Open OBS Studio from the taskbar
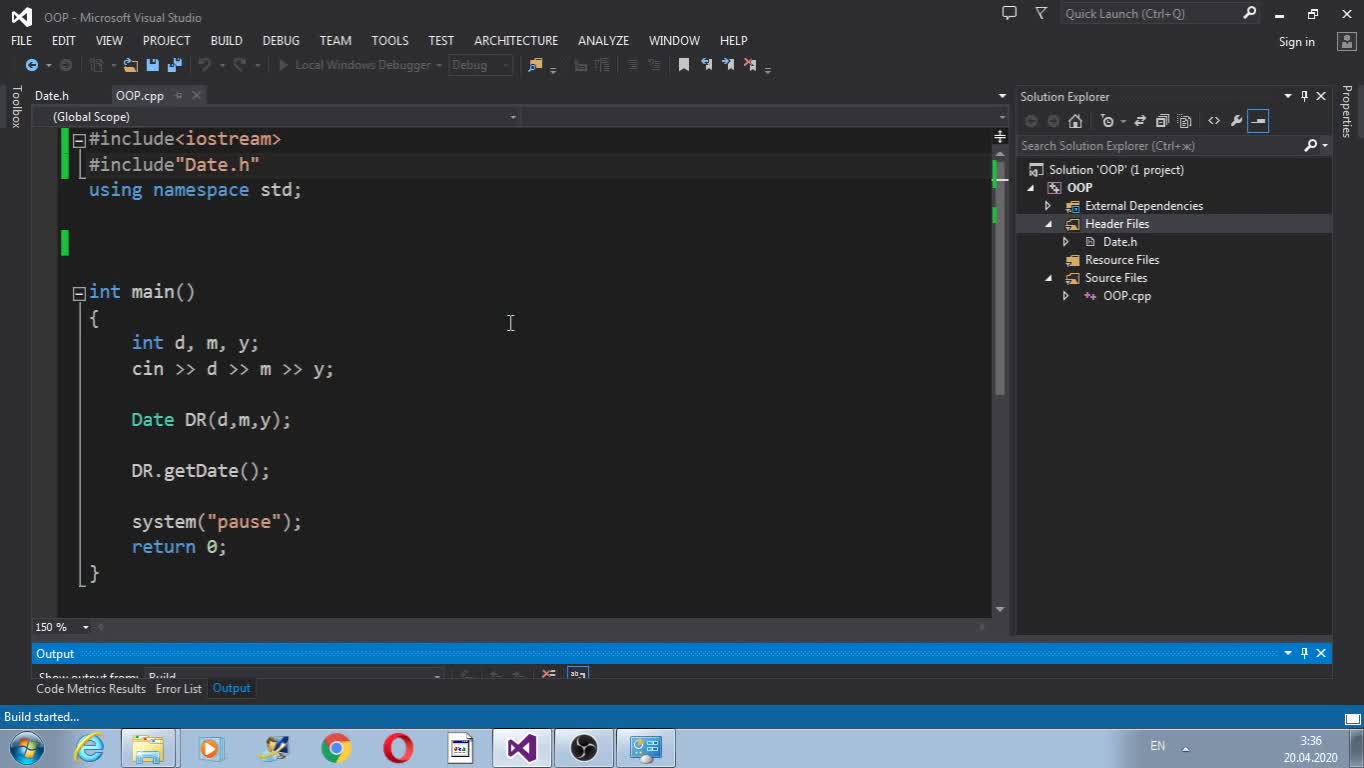1364x768 pixels. (584, 748)
